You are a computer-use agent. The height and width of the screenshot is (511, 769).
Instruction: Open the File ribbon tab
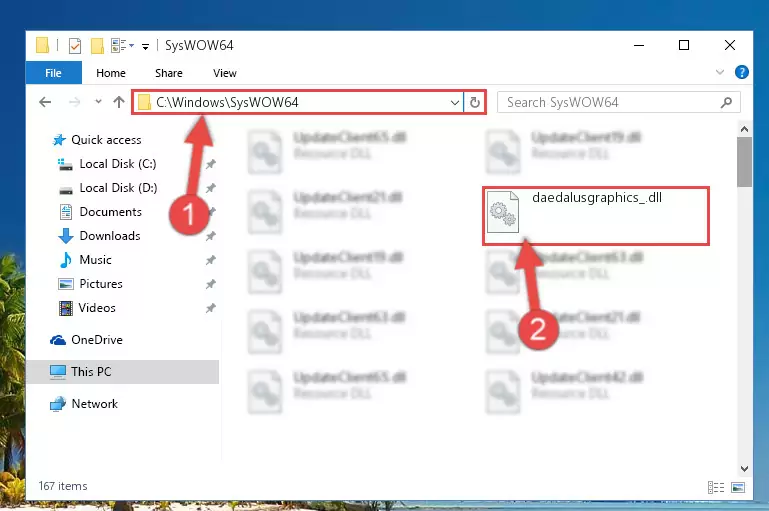(53, 73)
